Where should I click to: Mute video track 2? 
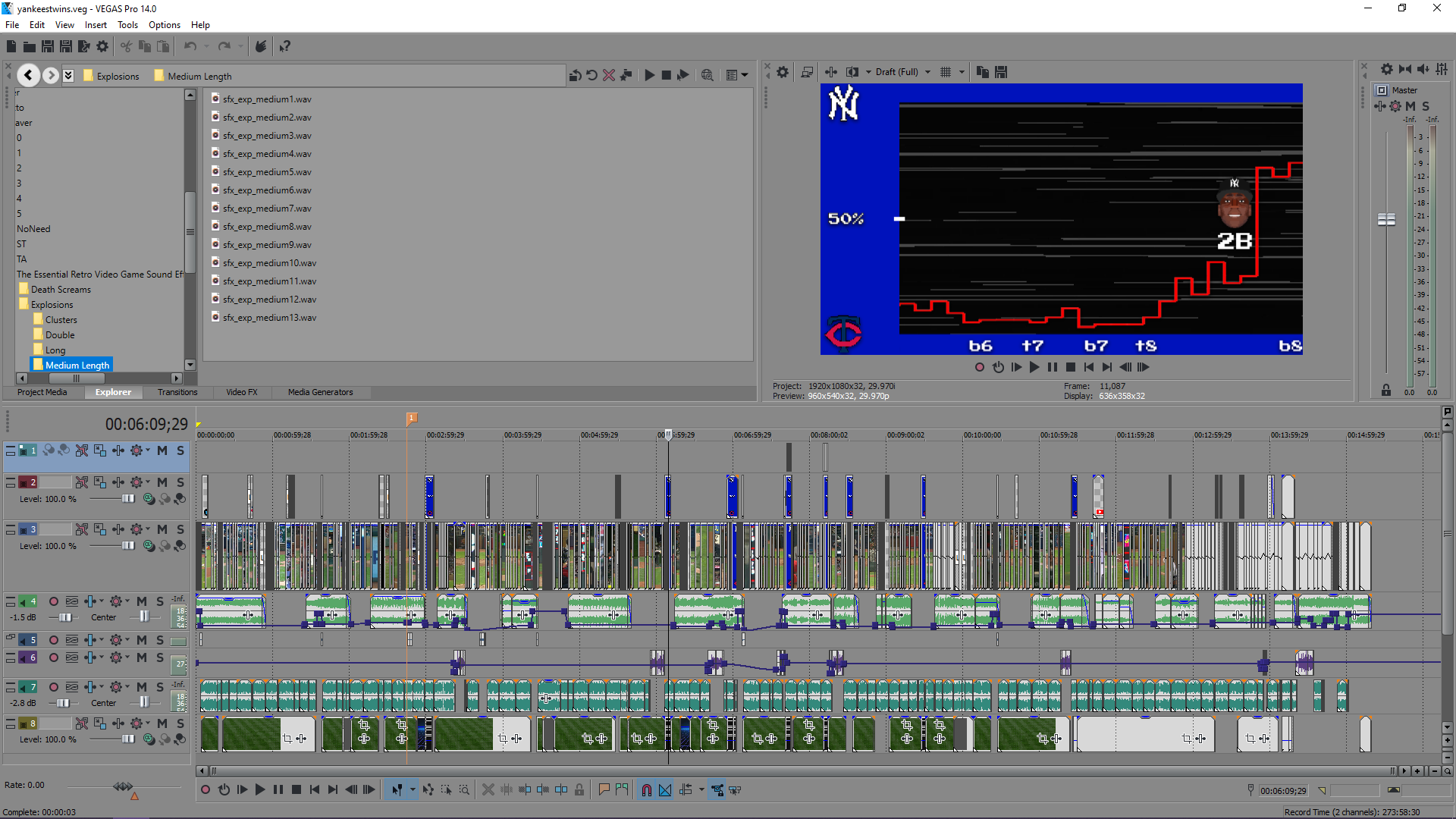[x=162, y=482]
